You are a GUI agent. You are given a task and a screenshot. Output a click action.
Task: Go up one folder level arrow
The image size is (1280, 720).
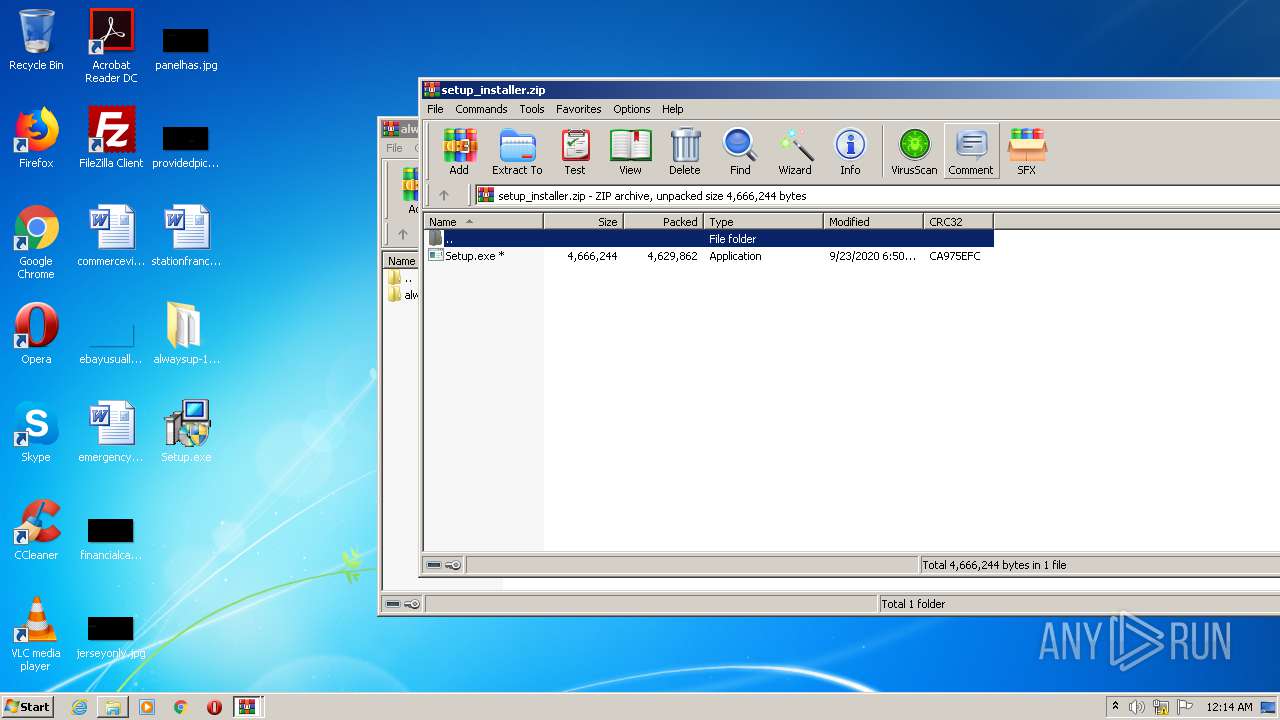[444, 196]
